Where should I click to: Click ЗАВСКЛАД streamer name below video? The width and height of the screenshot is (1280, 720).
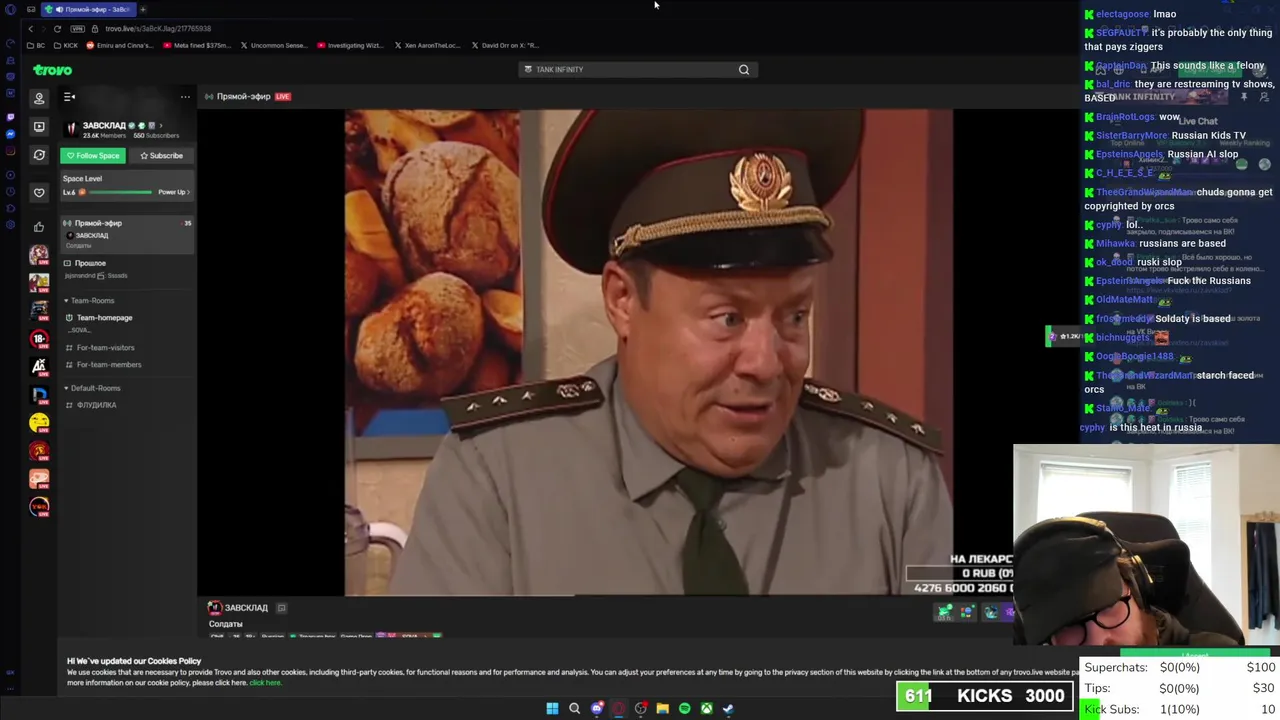[246, 608]
